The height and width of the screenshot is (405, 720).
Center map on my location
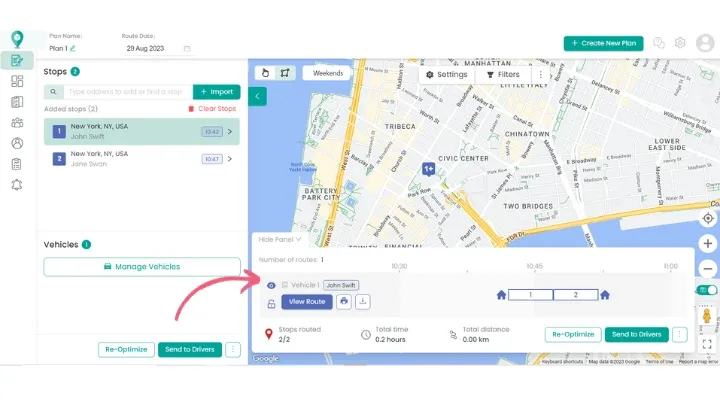pyautogui.click(x=708, y=219)
